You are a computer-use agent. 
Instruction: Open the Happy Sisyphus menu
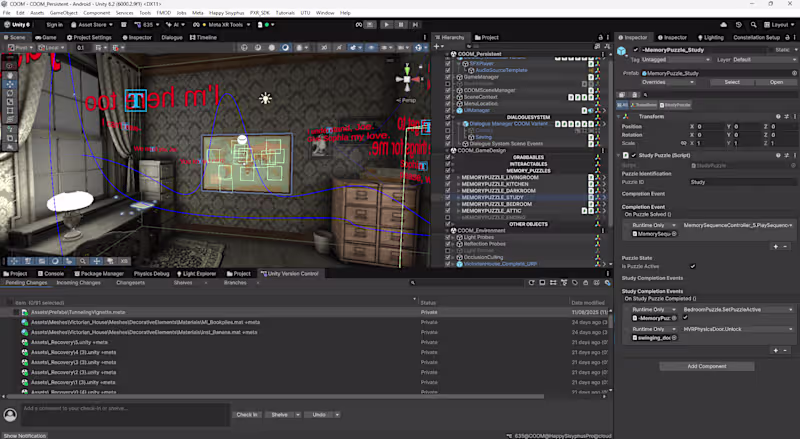227,13
